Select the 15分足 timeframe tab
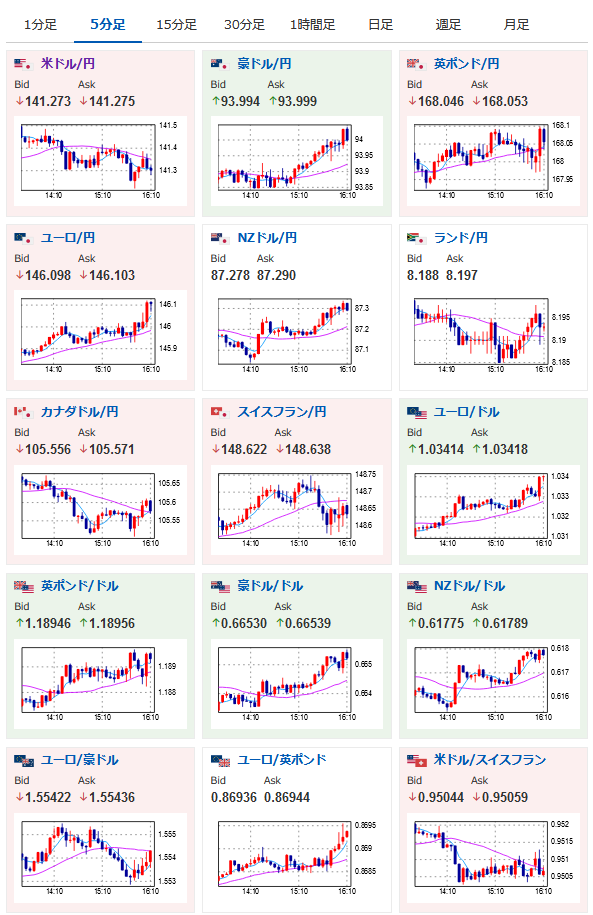The height and width of the screenshot is (915, 593). tap(176, 25)
